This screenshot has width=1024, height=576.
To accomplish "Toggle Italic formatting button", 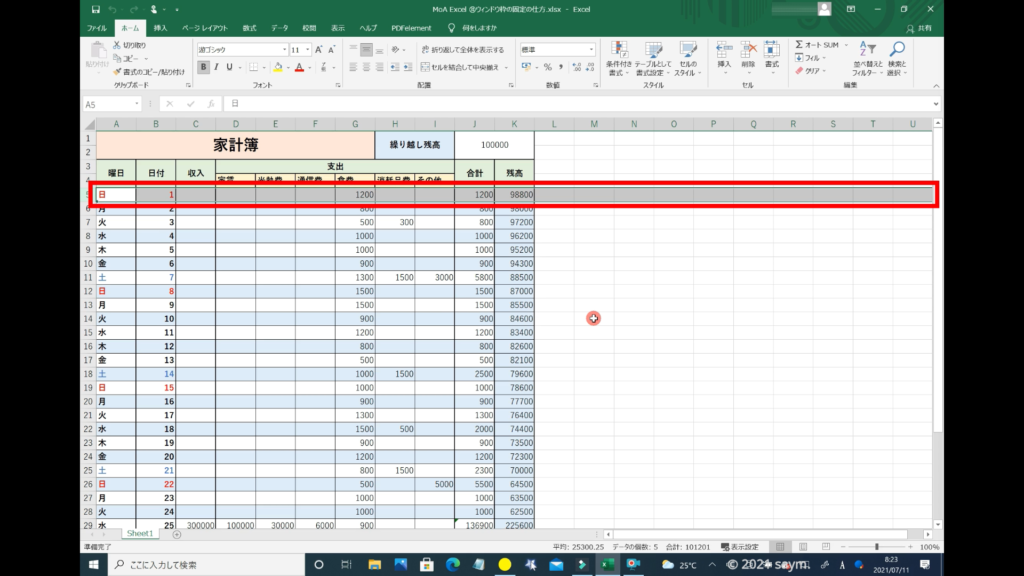I will 216,67.
